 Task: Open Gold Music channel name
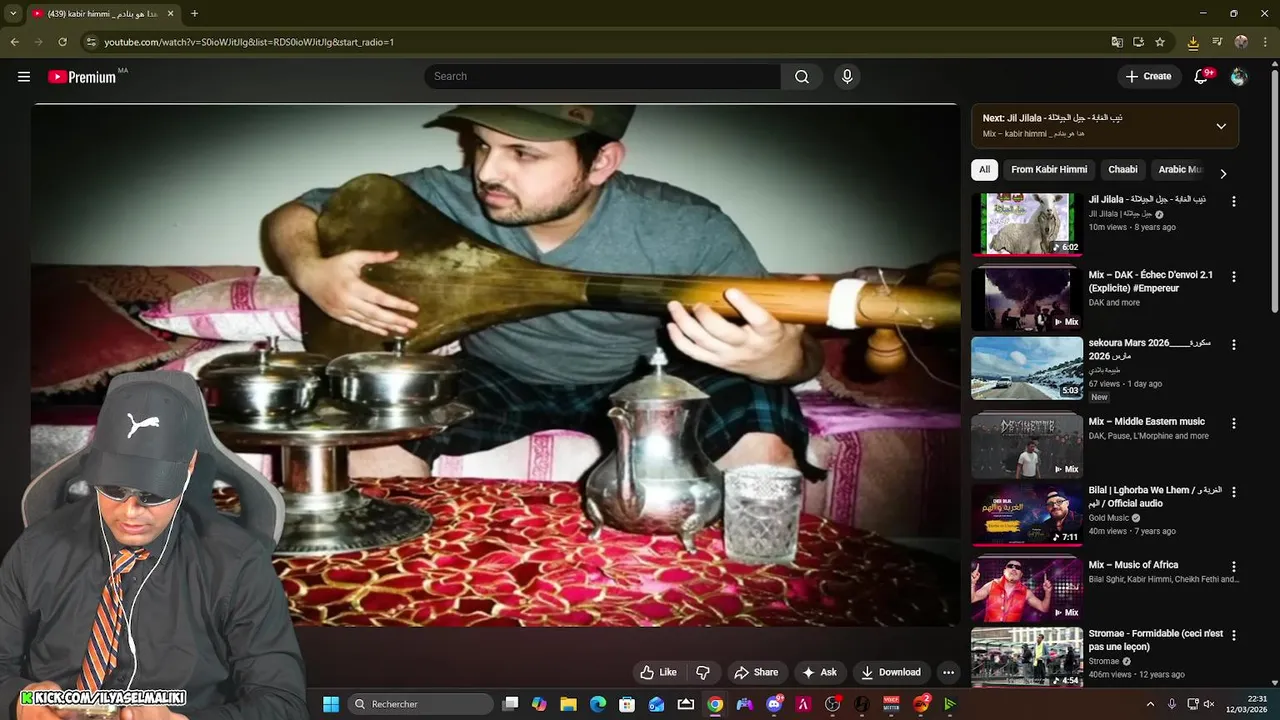1108,518
